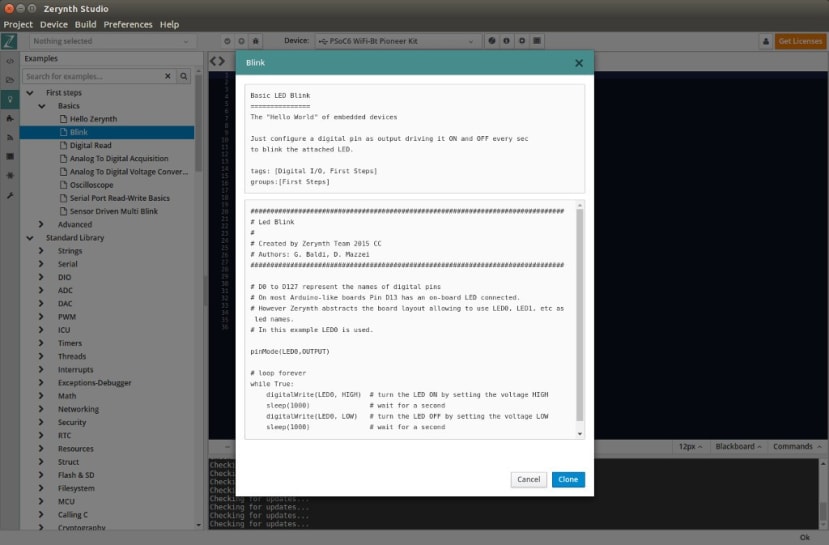Collapse the Standard Library tree node
829x545 pixels.
click(30, 238)
